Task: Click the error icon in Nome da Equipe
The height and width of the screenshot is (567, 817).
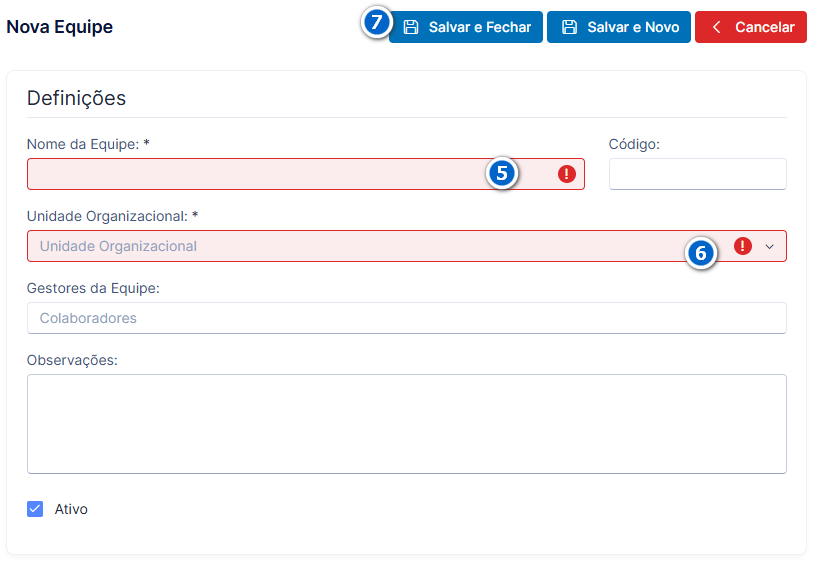Action: (566, 174)
